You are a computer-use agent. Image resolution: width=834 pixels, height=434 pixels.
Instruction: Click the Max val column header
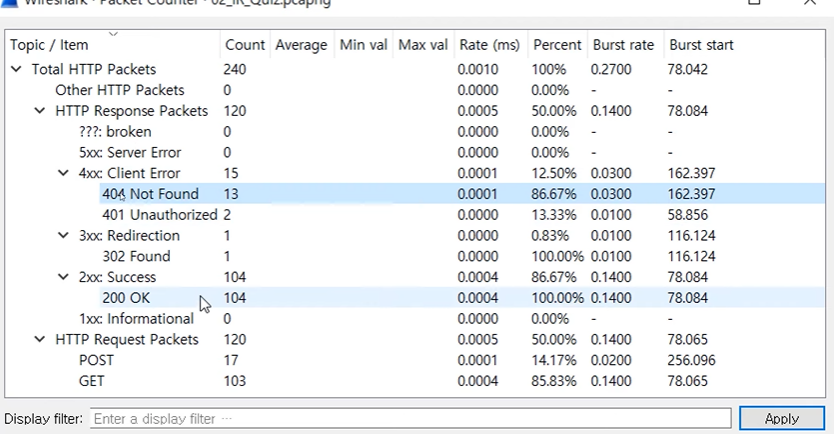(423, 45)
